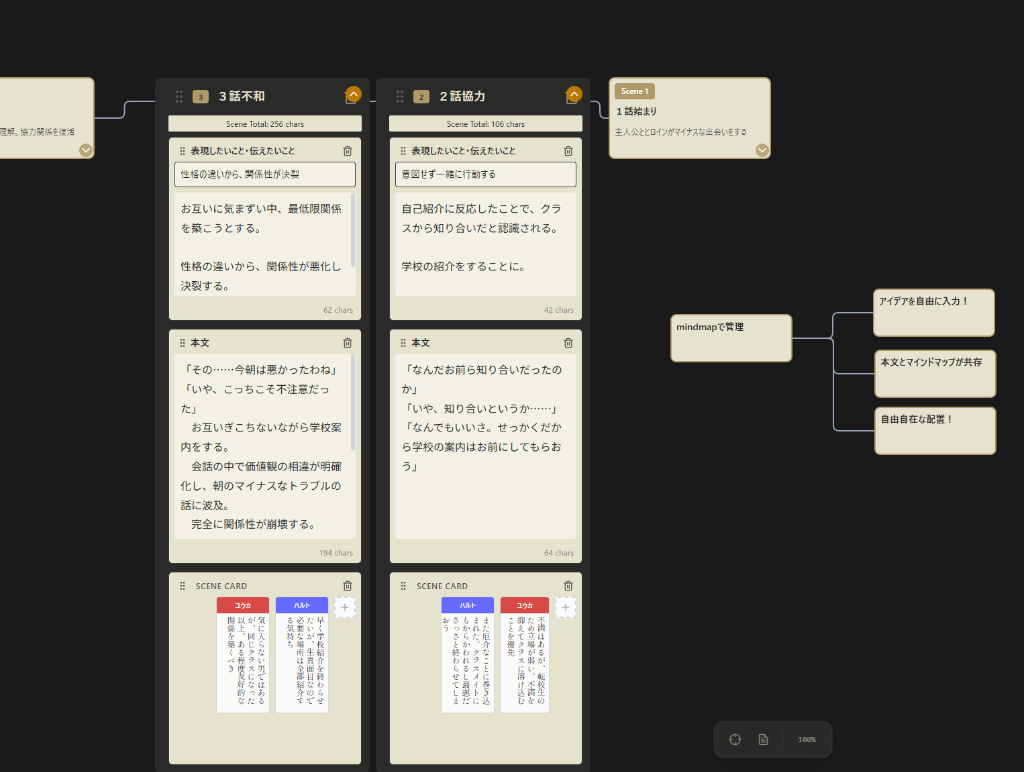Select the 自由自在な配置！ node
Screen dimensions: 1024x772
[935, 431]
